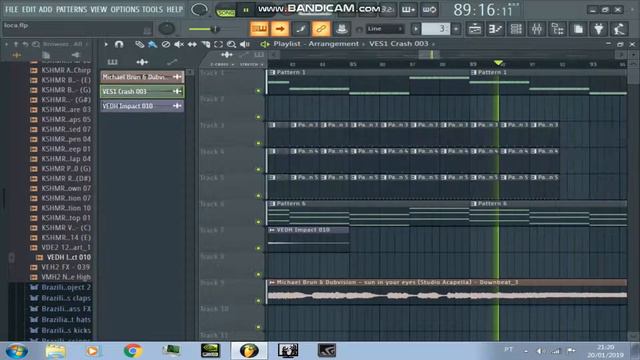Open the Channel rack from main toolbar
The height and width of the screenshot is (360, 640).
[x=516, y=29]
